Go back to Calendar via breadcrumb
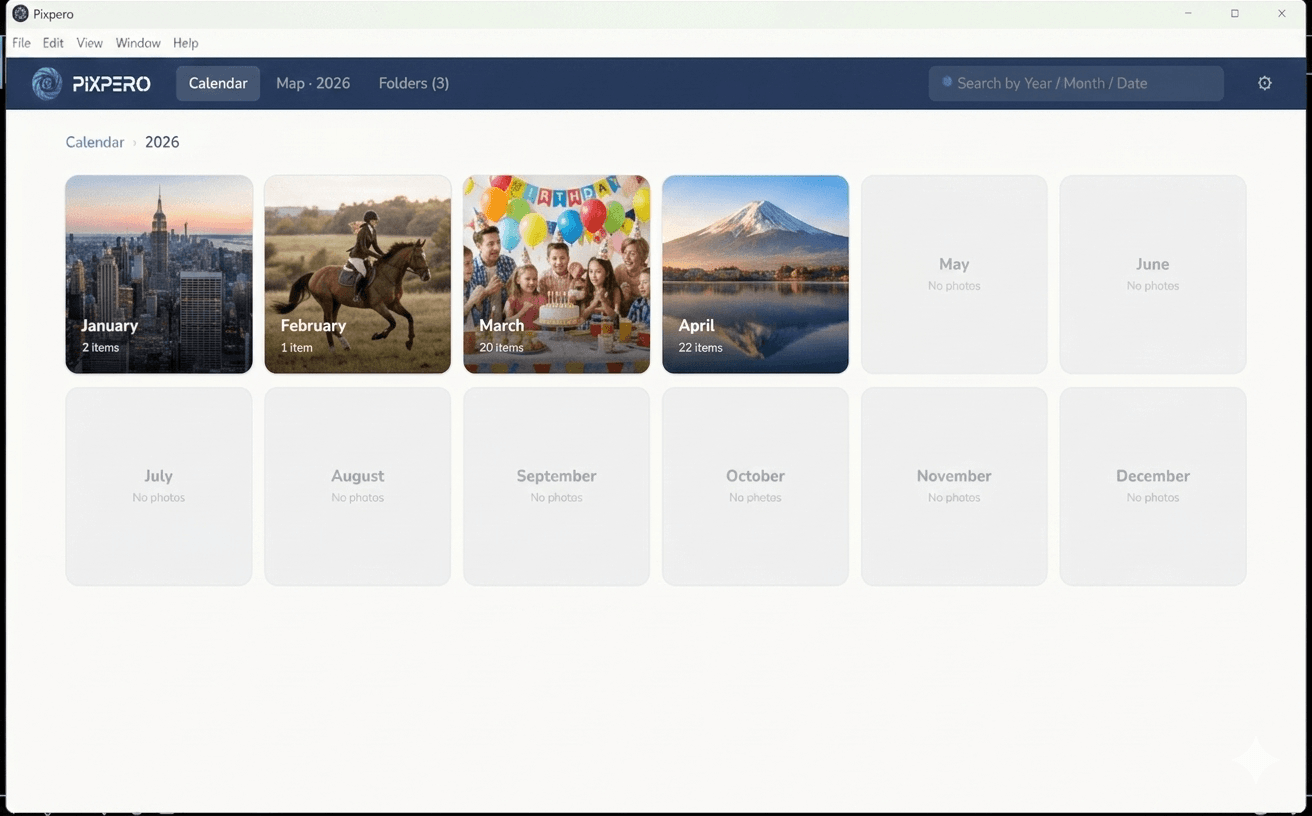1312x816 pixels. coord(95,142)
